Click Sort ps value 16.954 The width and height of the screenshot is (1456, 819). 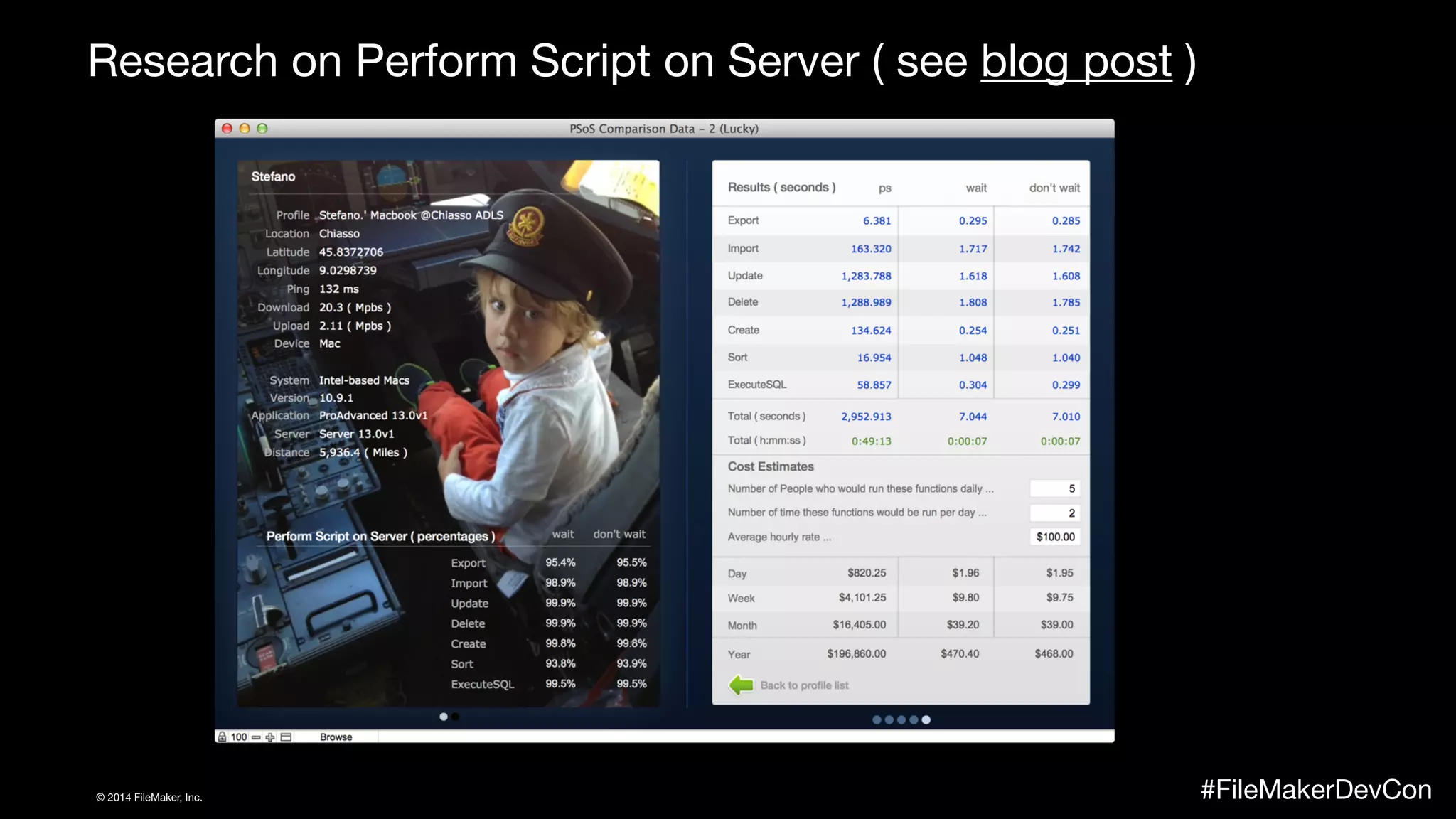[x=874, y=358]
